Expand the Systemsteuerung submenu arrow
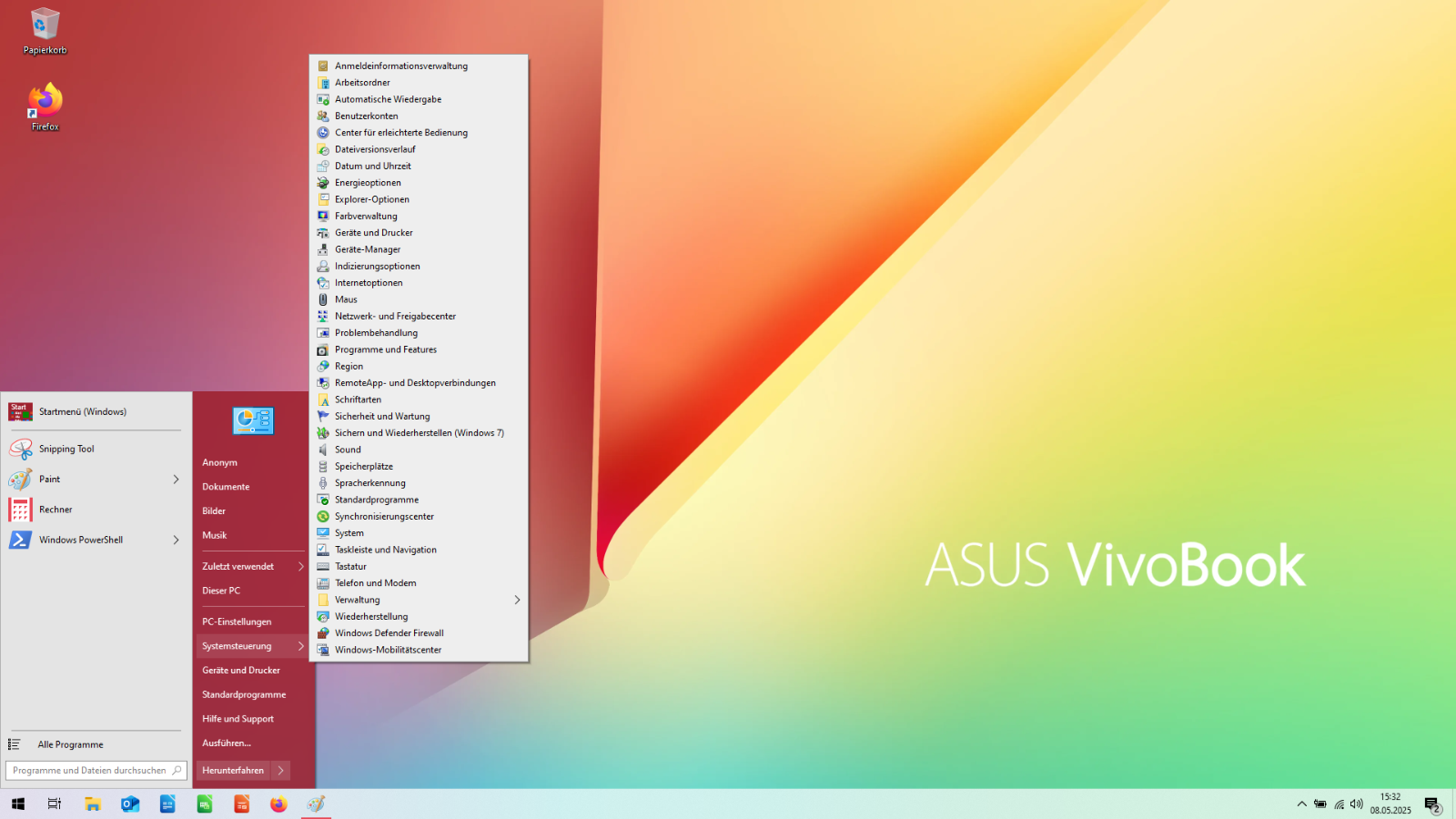1456x819 pixels. click(x=301, y=646)
